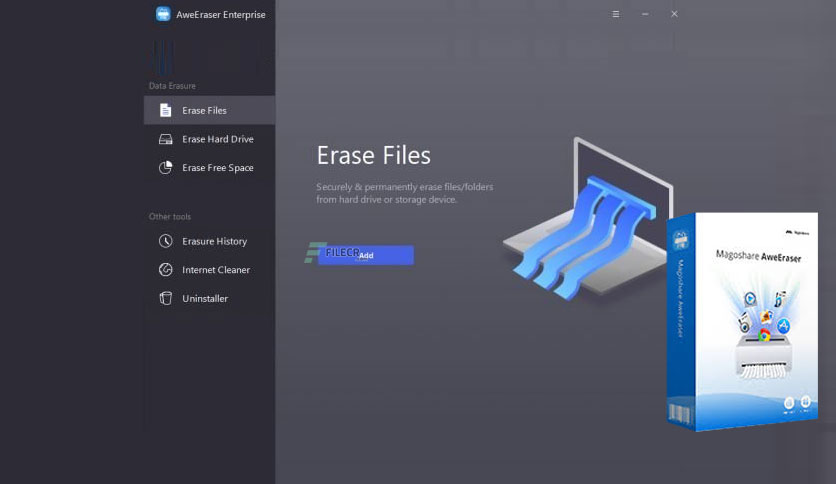
Task: Open the hamburger menu in title bar
Action: click(616, 14)
